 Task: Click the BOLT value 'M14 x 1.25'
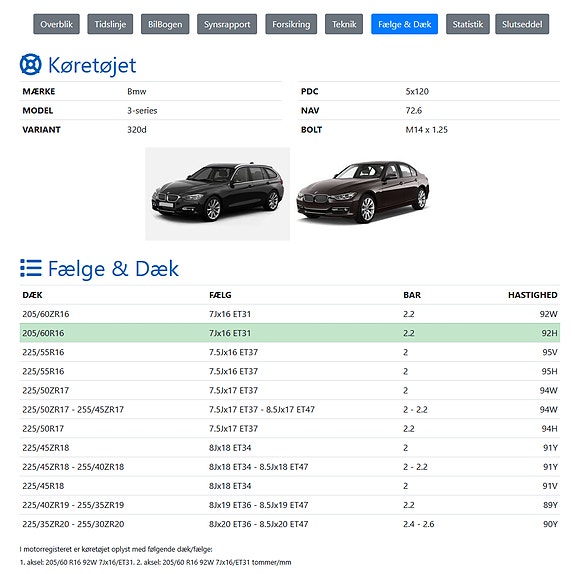pos(426,129)
